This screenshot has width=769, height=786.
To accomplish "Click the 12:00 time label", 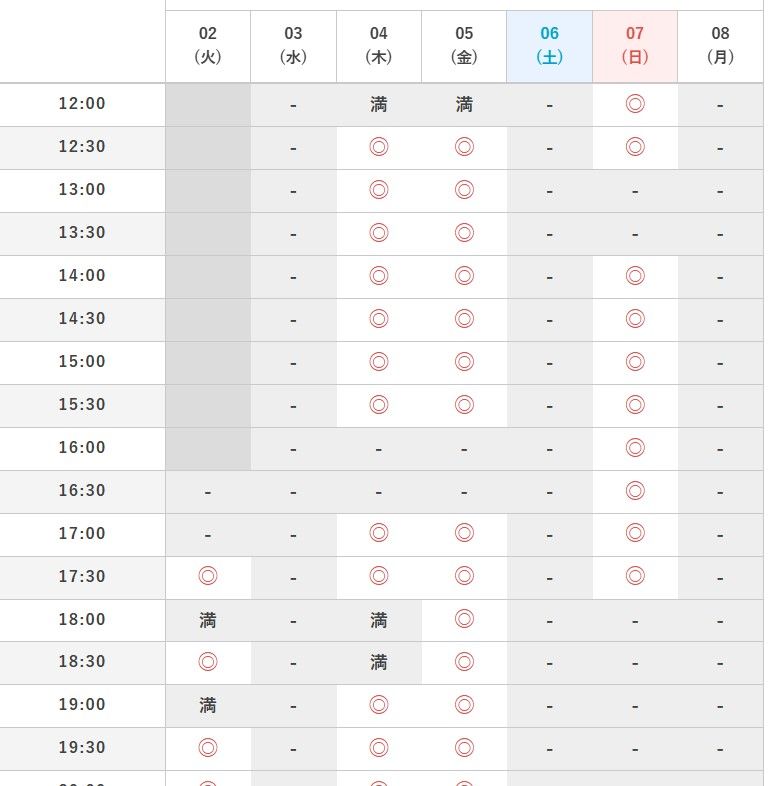I will pyautogui.click(x=82, y=103).
